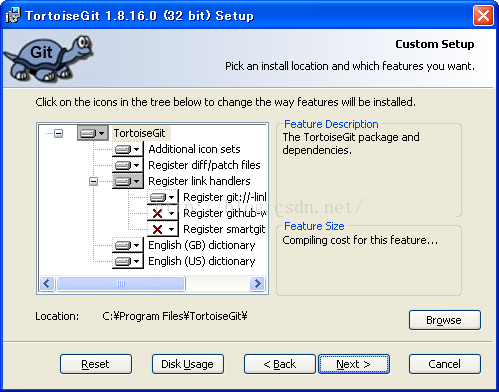Open English (GB) dictionary feature dropdown
This screenshot has height=392, width=499.
coord(128,245)
